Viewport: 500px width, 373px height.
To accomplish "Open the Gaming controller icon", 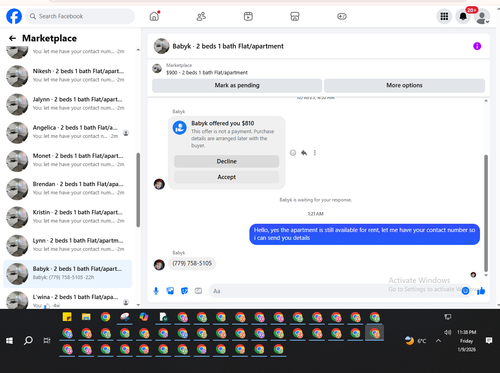I will 342,16.
